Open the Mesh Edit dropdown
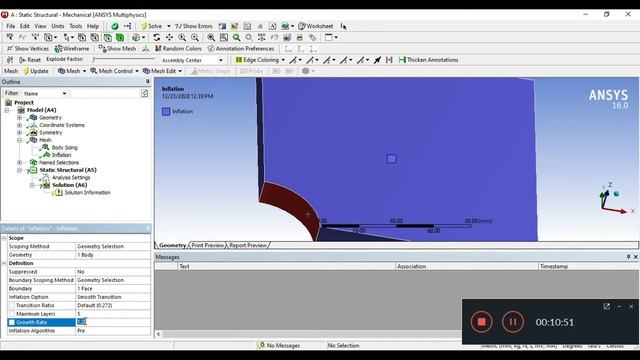This screenshot has width=640, height=360. point(162,71)
